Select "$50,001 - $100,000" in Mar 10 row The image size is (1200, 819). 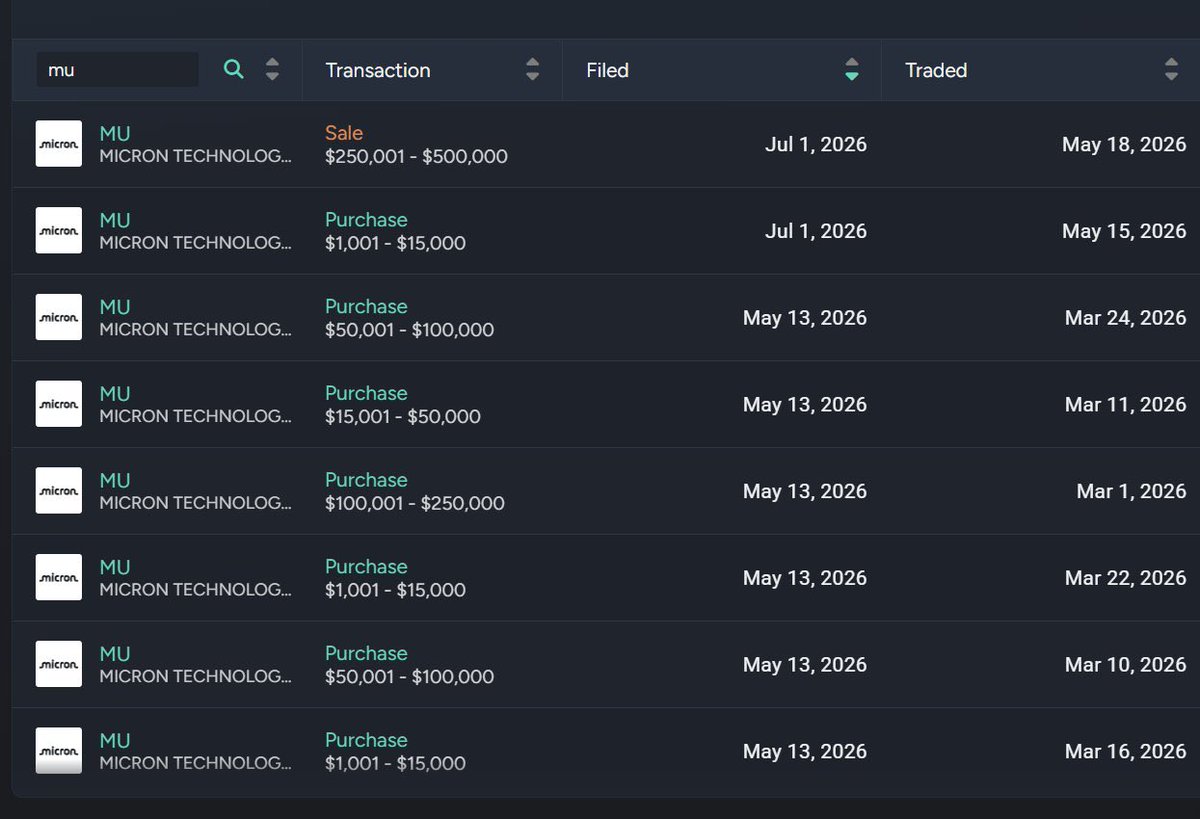point(409,677)
